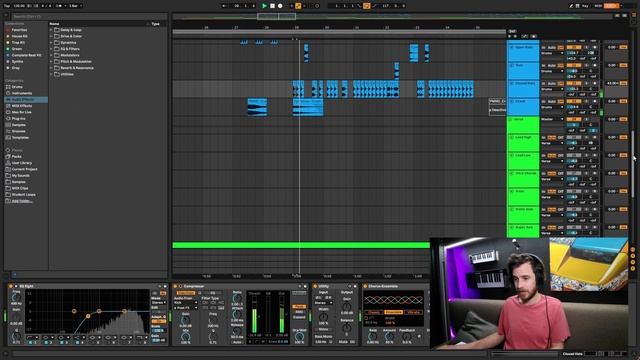Click the Compressor Dry/Wet knob
Screen dimensions: 640x360
[x=299, y=336]
